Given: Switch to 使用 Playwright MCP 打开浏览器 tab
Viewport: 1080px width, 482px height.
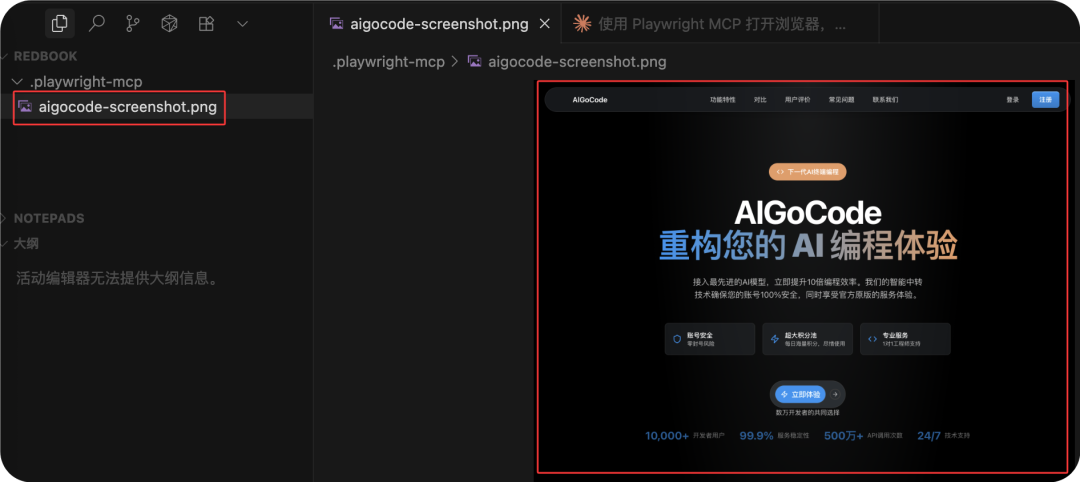Looking at the screenshot, I should (720, 24).
